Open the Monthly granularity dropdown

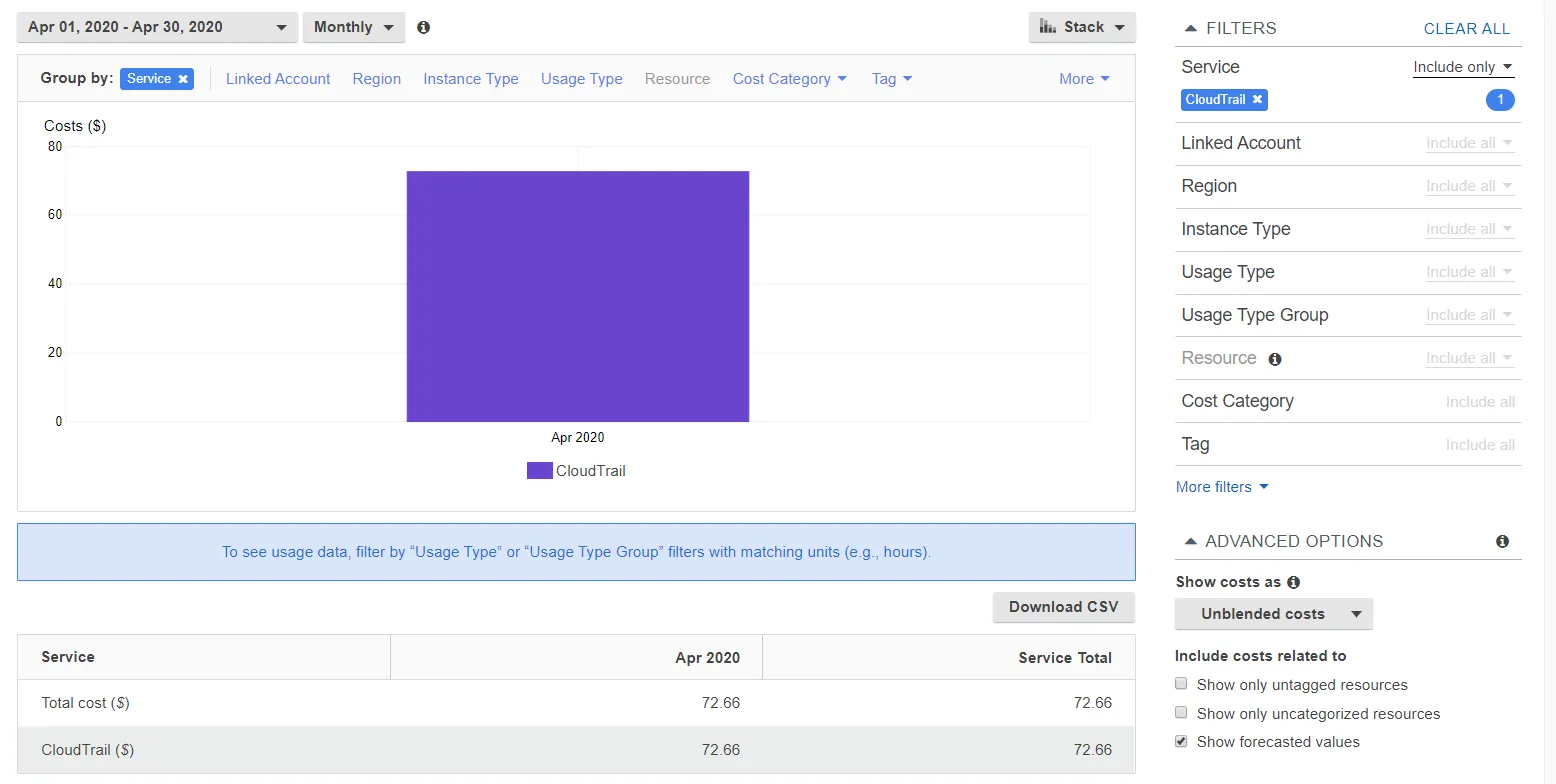click(354, 27)
